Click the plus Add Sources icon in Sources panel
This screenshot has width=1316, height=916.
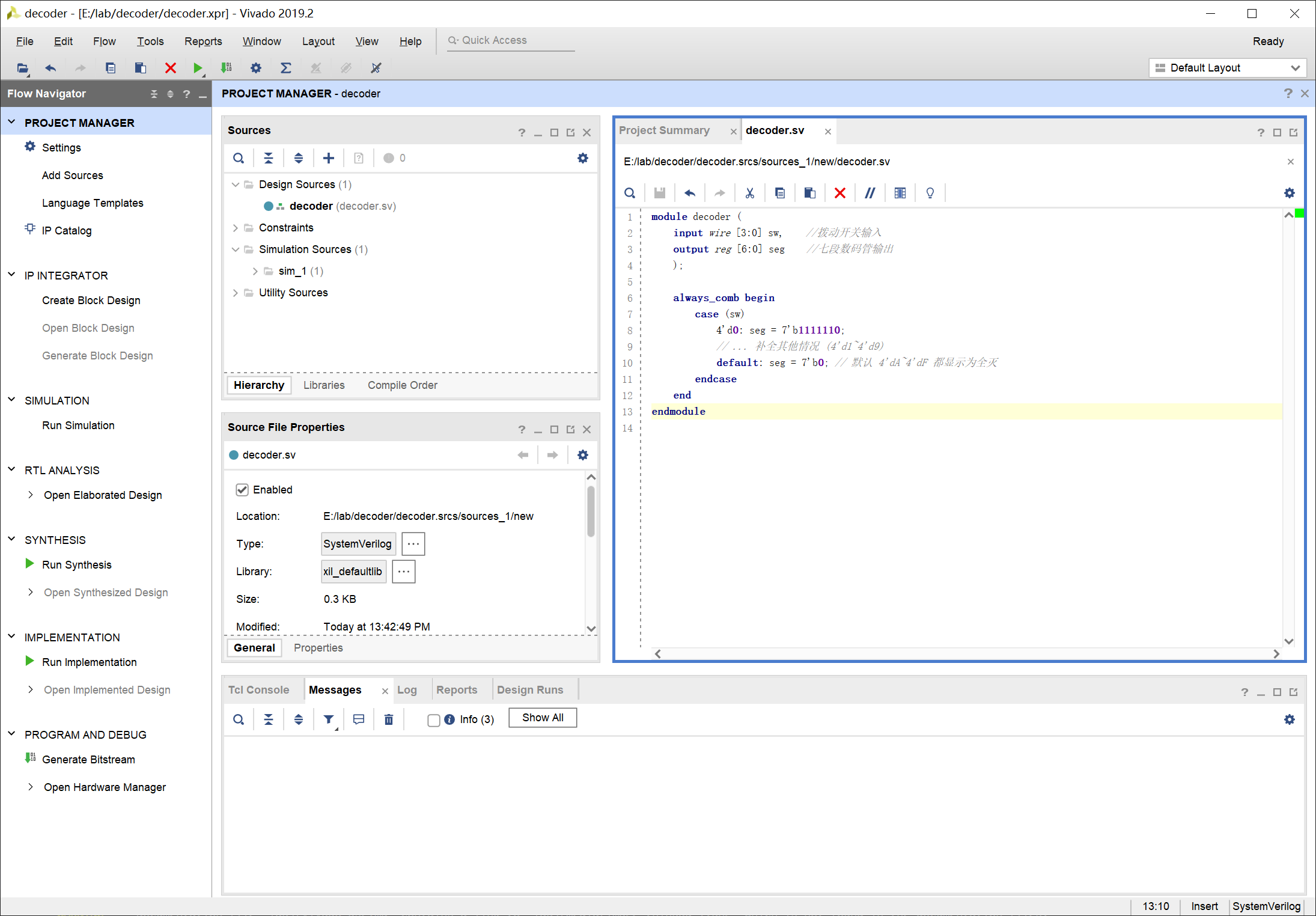(328, 158)
